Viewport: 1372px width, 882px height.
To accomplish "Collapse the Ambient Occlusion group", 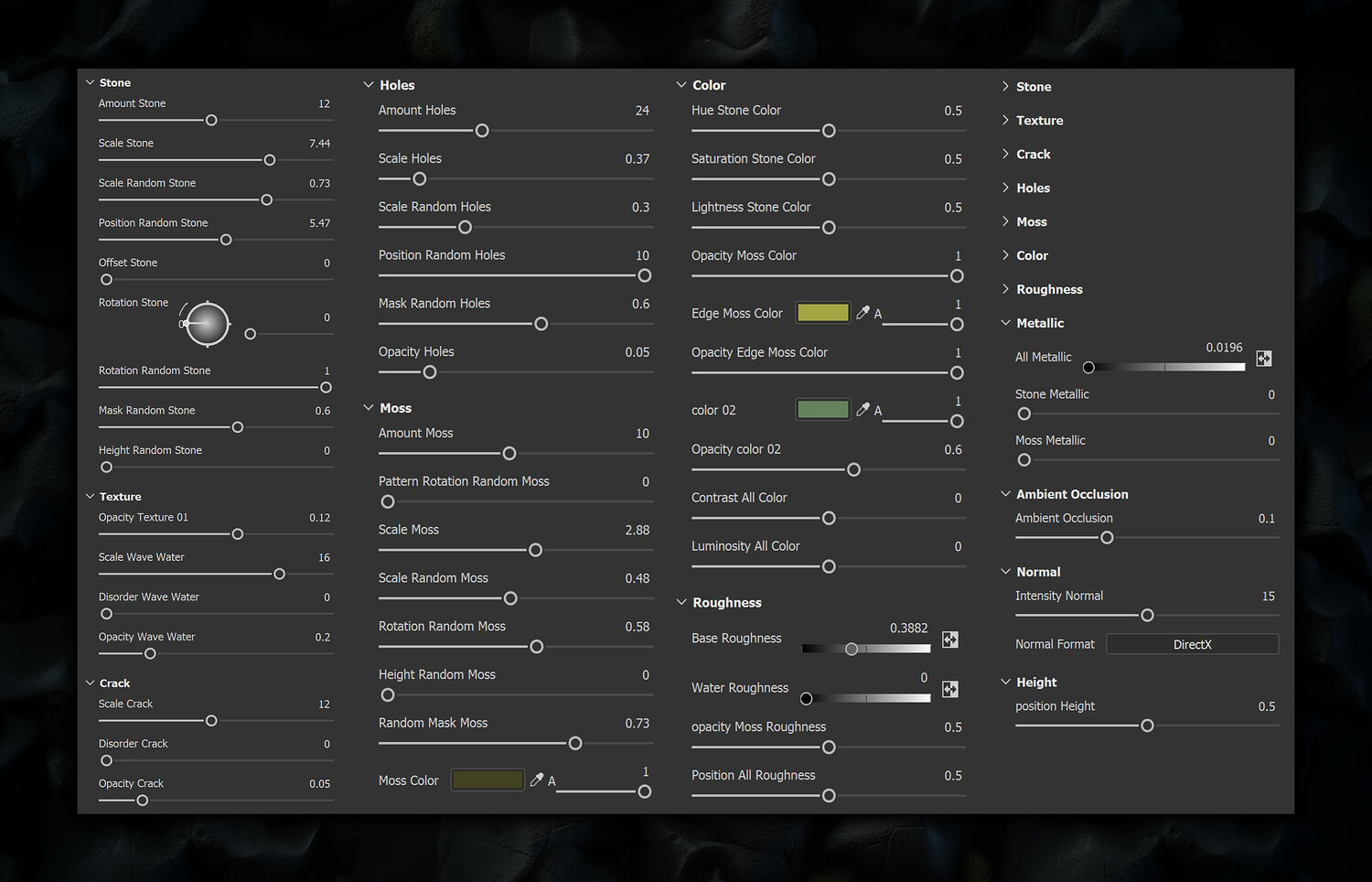I will (1006, 494).
